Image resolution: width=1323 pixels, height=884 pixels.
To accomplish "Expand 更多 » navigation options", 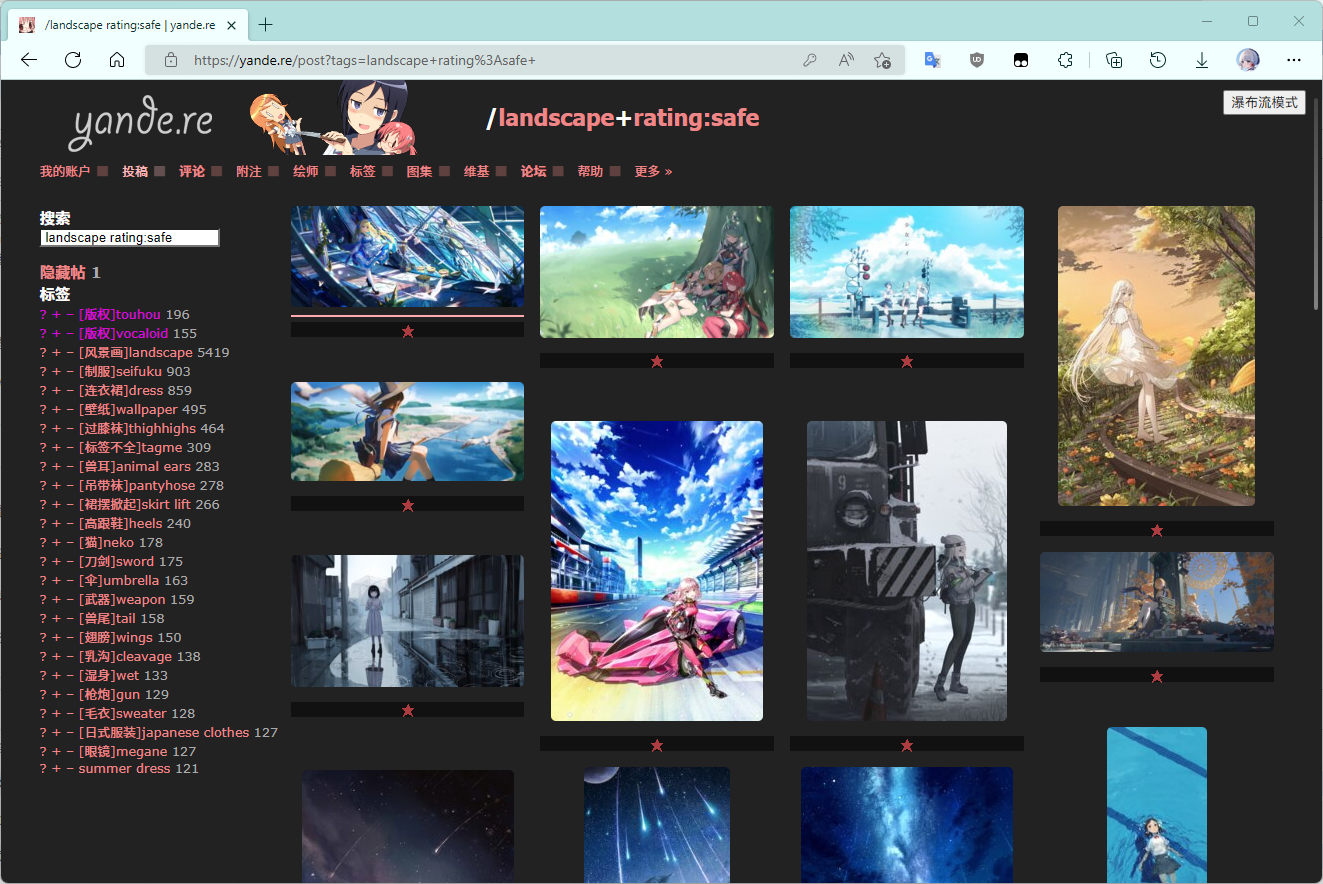I will 653,171.
